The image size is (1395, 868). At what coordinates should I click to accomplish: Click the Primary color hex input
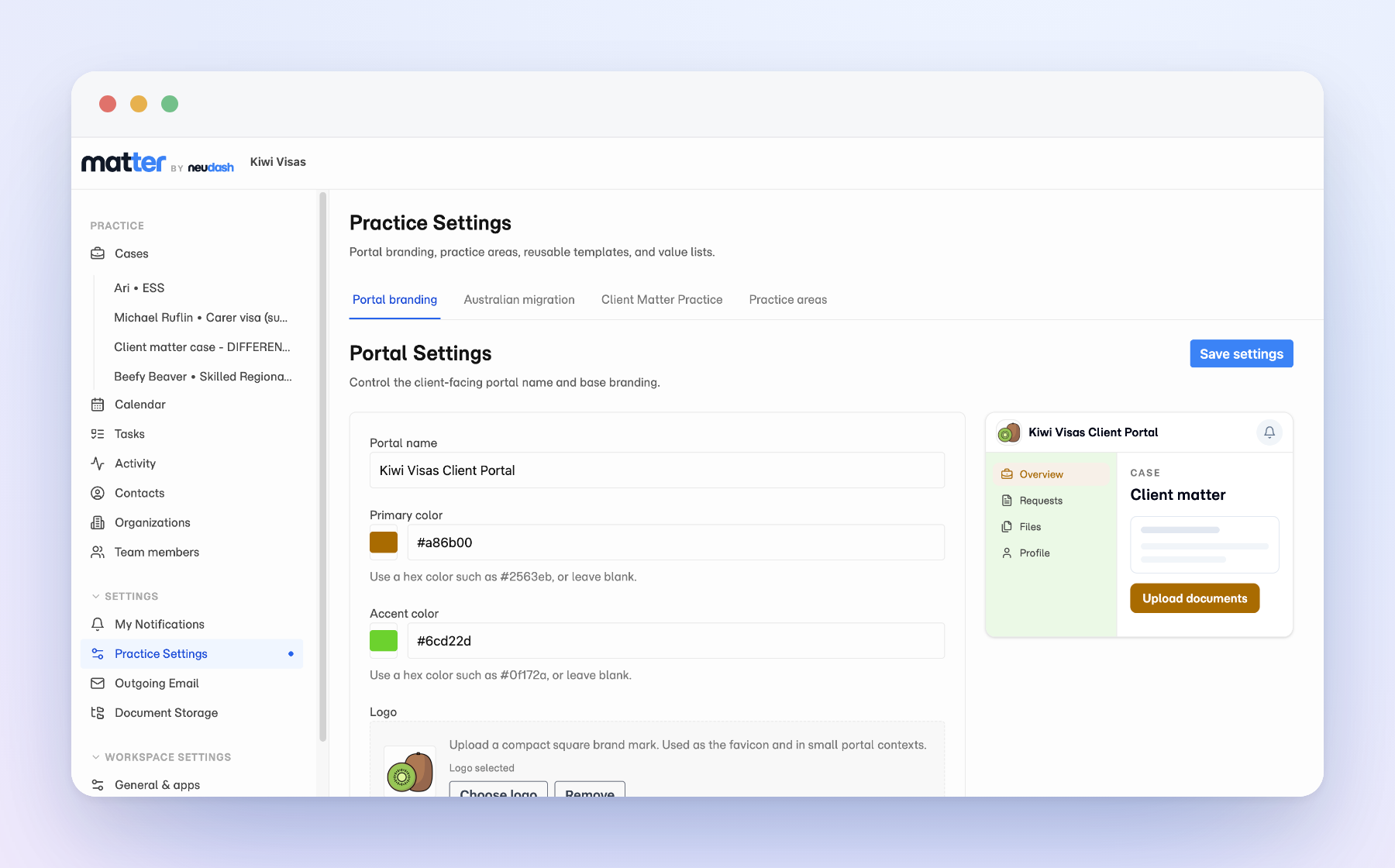pos(676,542)
